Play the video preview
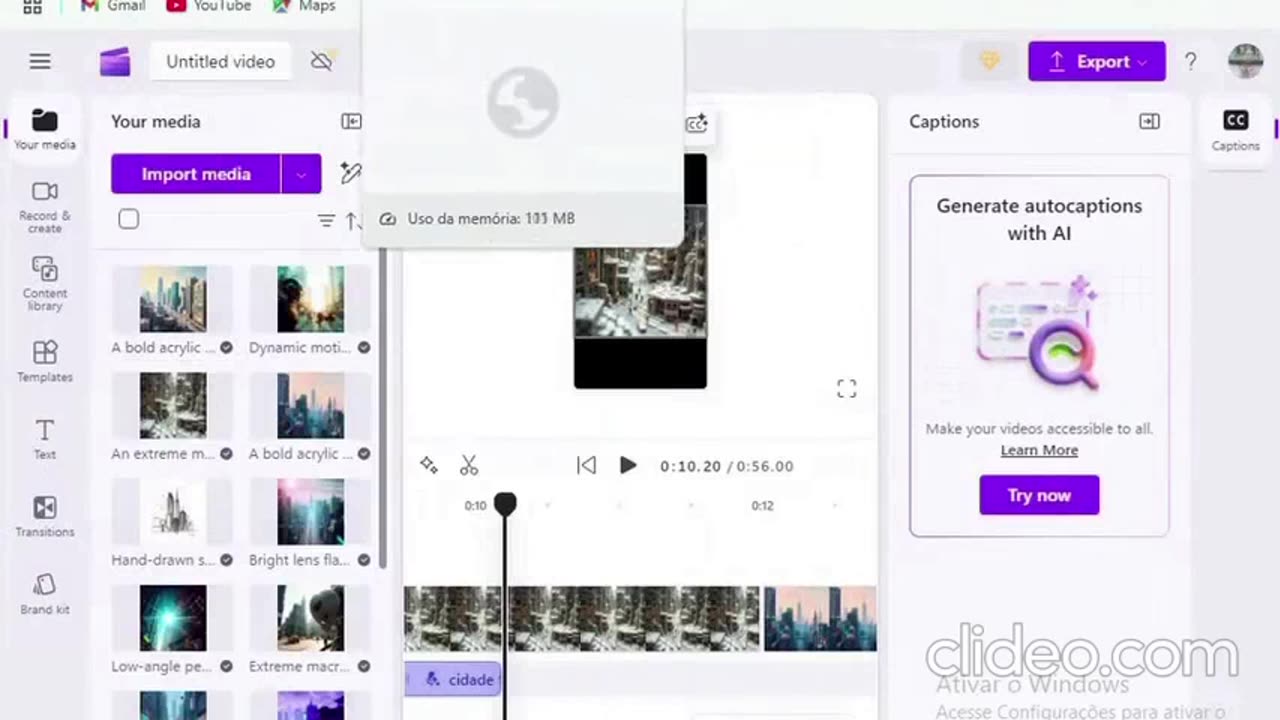Image resolution: width=1280 pixels, height=720 pixels. [x=627, y=465]
